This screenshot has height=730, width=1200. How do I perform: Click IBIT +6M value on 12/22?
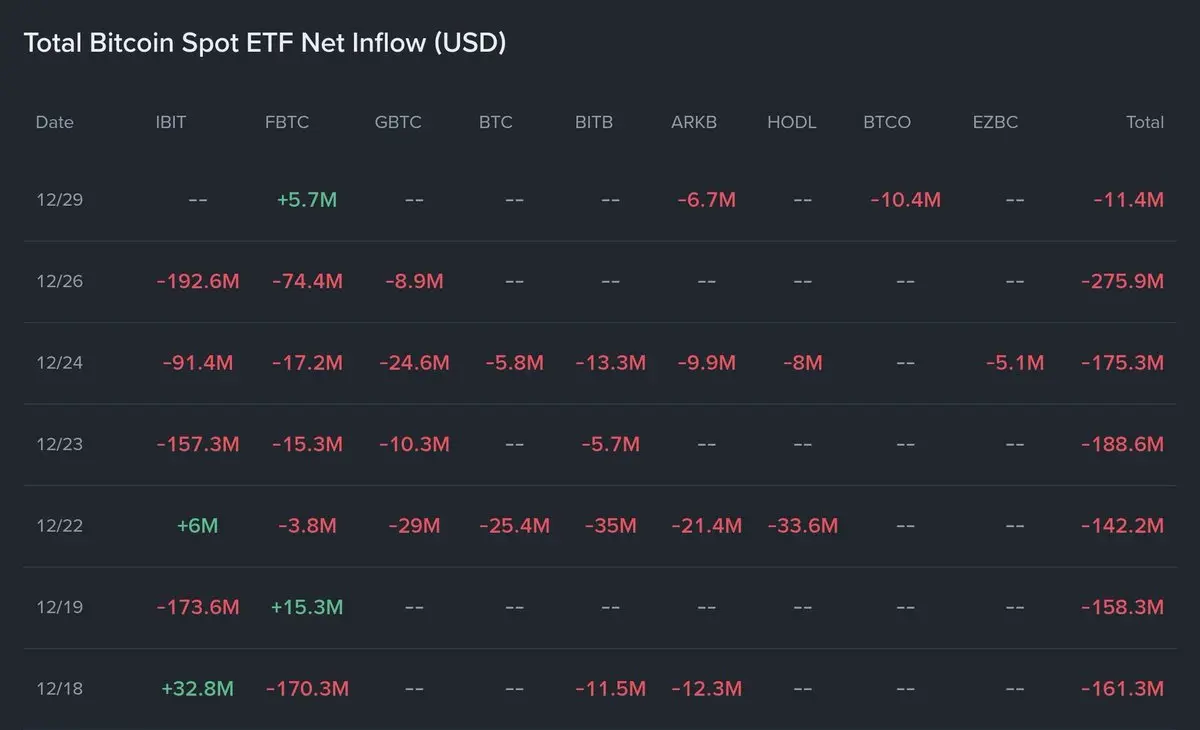[x=197, y=526]
